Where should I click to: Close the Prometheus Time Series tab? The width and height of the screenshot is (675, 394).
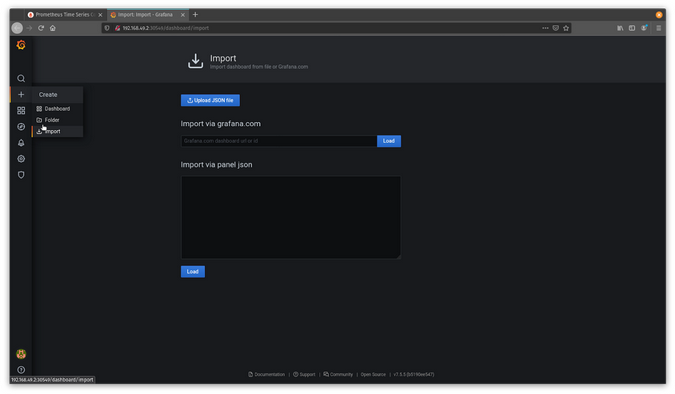tap(100, 15)
